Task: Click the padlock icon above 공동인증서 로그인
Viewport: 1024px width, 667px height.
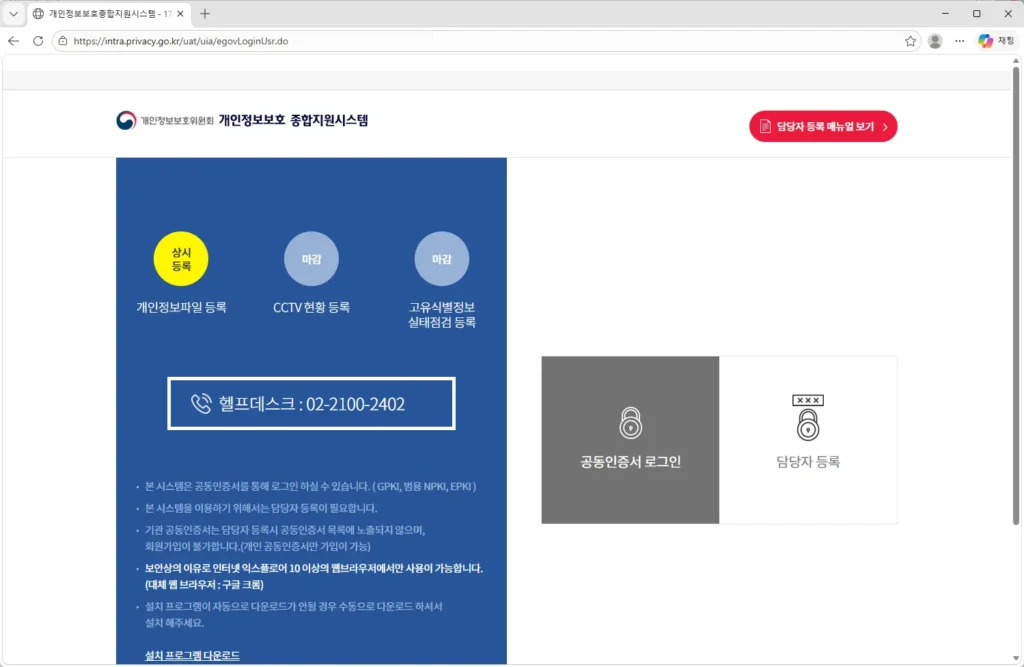Action: coord(630,423)
